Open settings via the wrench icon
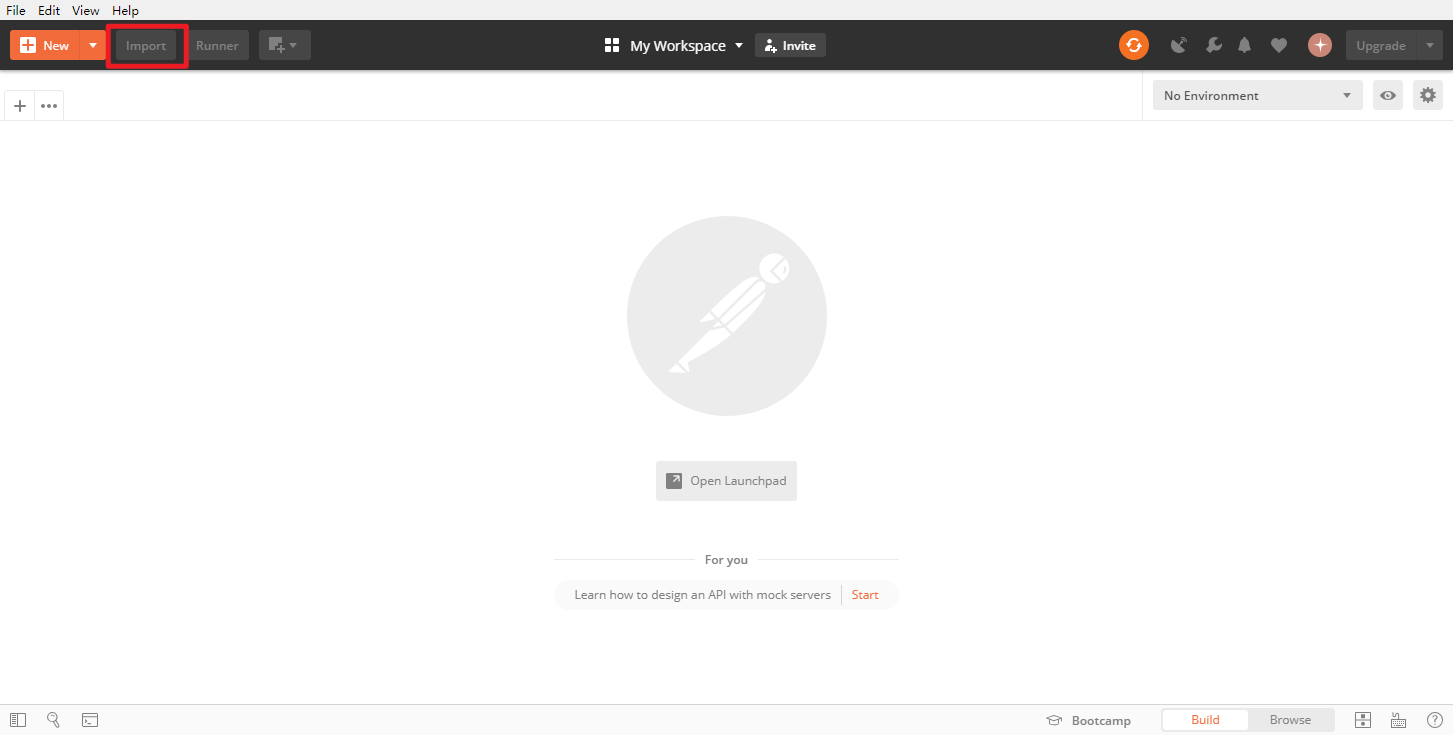The width and height of the screenshot is (1453, 735). point(1213,45)
